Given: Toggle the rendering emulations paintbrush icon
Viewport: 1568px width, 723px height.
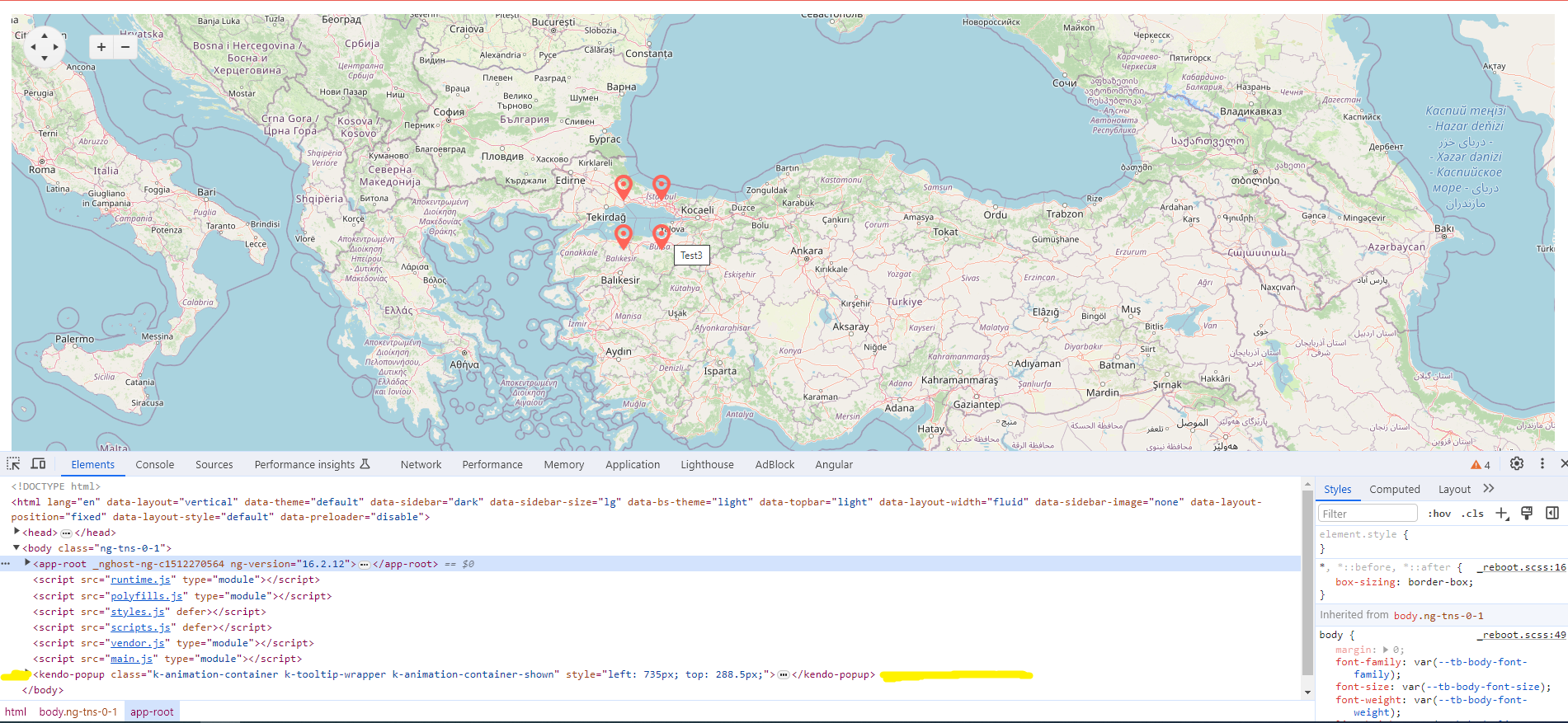Looking at the screenshot, I should coord(1526,514).
